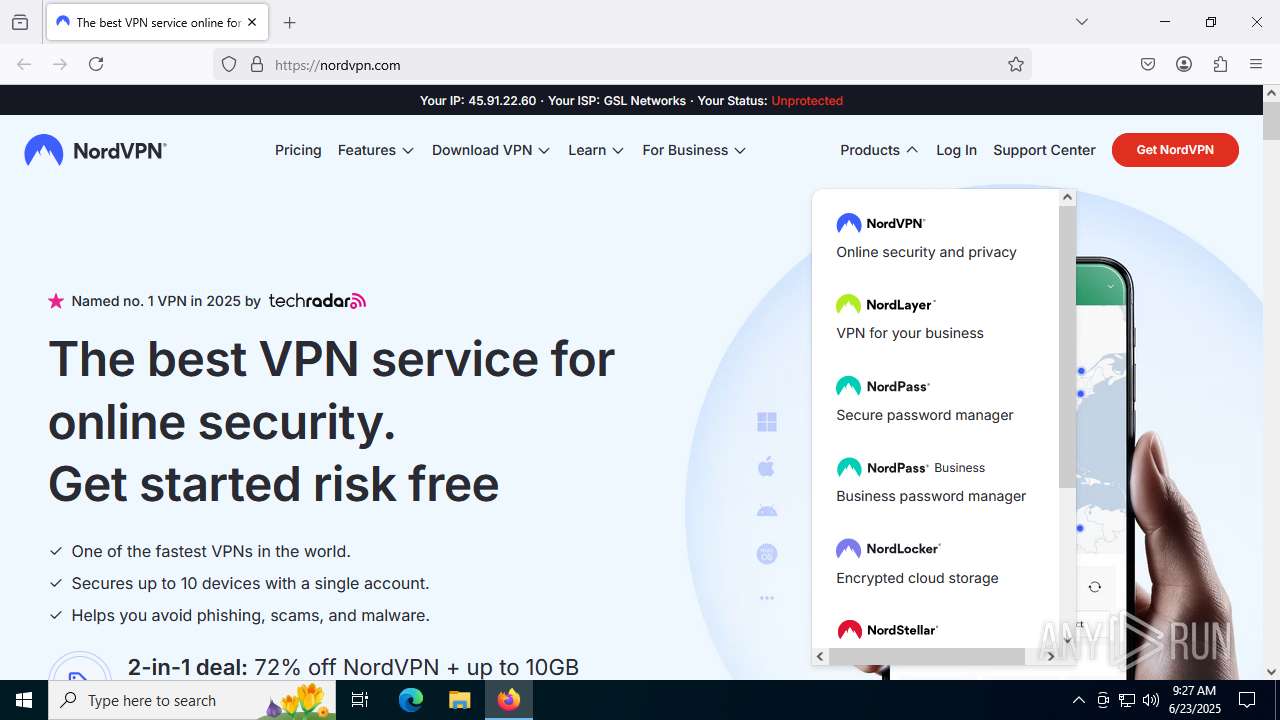This screenshot has width=1280, height=720.
Task: Click the Log In link
Action: (956, 150)
